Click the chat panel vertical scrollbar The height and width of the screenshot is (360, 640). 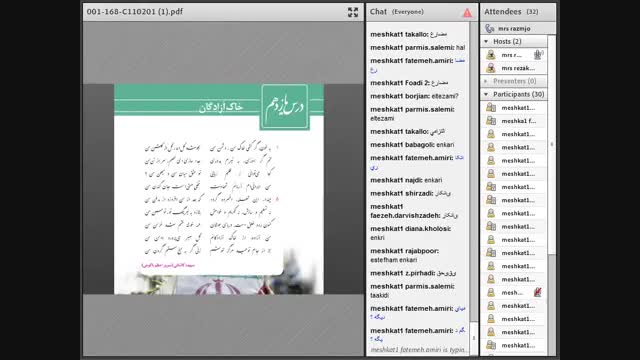pyautogui.click(x=473, y=171)
